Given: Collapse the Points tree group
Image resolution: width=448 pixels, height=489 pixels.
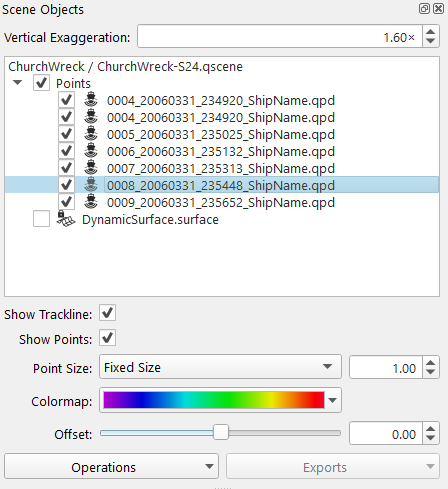Looking at the screenshot, I should [17, 82].
